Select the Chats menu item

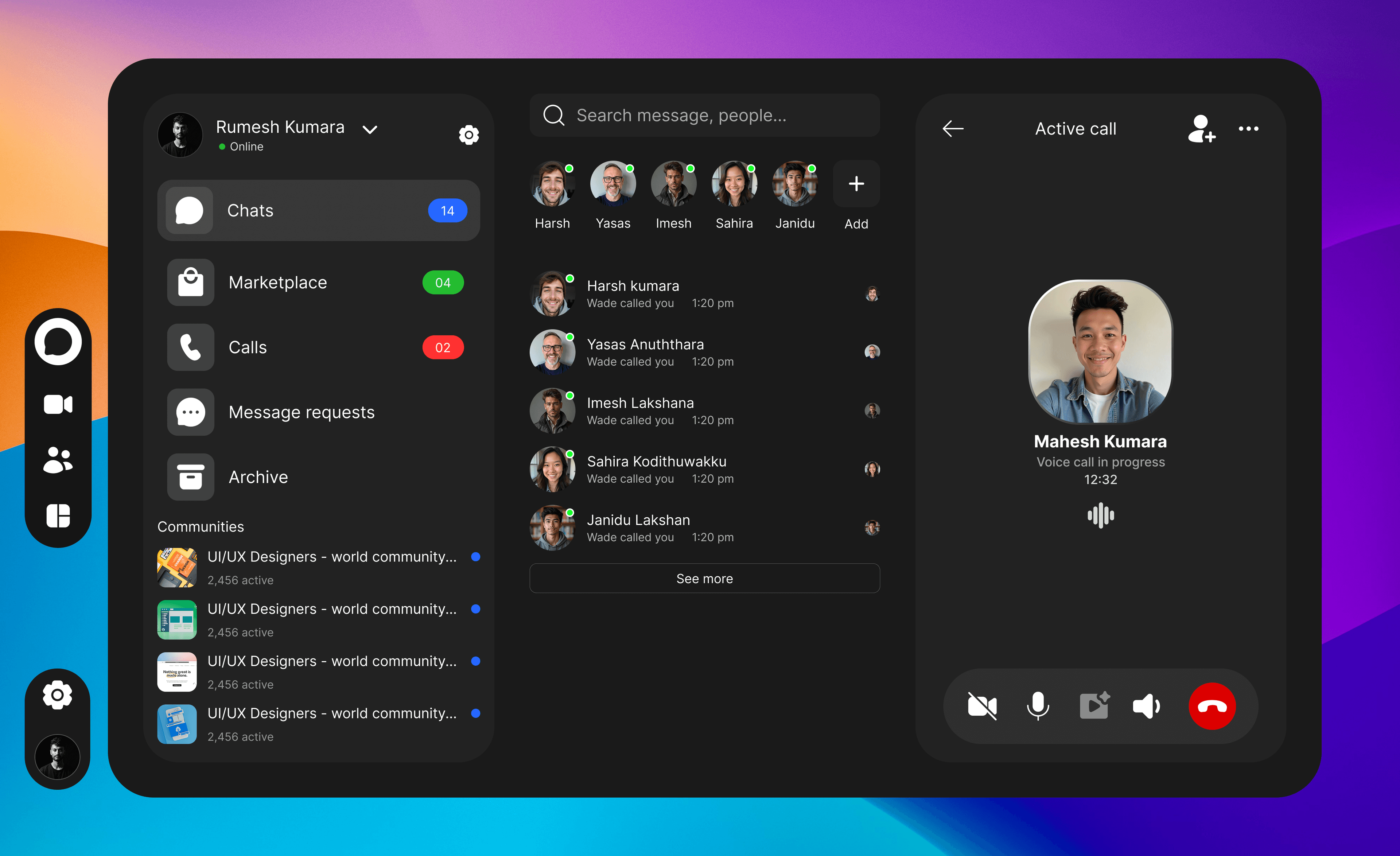click(319, 211)
